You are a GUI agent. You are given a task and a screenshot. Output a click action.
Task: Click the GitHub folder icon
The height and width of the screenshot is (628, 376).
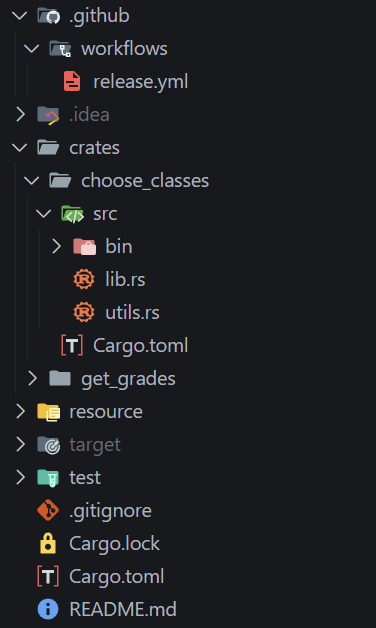48,16
